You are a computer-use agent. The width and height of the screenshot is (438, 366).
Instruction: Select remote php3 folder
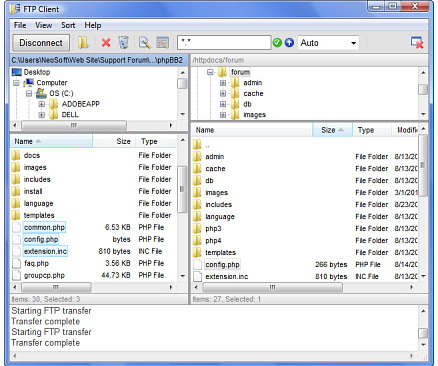click(x=213, y=229)
